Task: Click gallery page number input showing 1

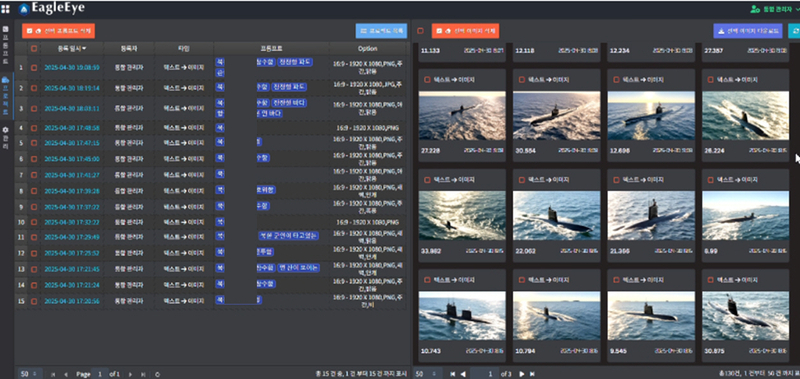Action: [485, 374]
